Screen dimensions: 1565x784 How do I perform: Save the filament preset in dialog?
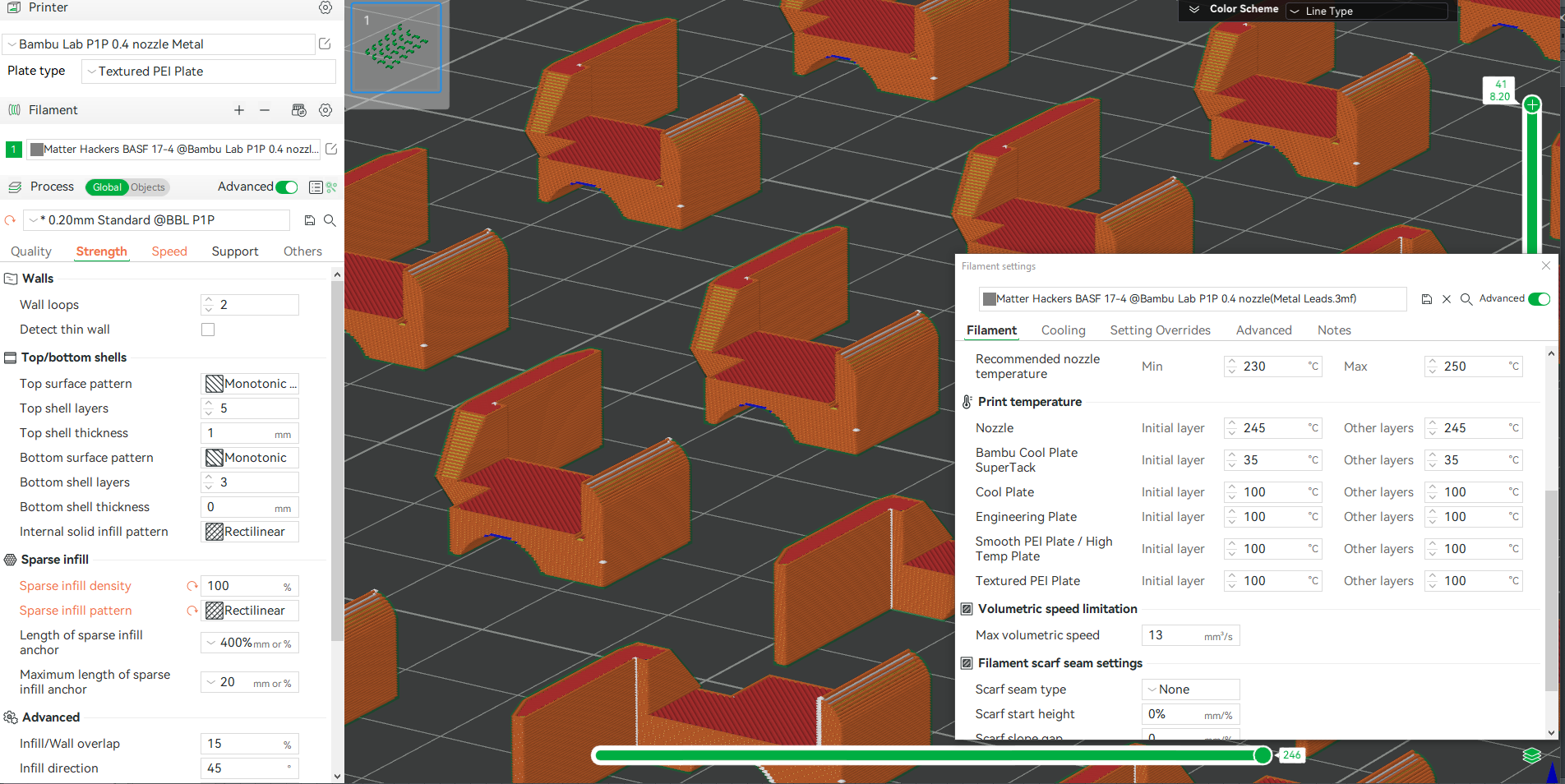click(x=1427, y=299)
